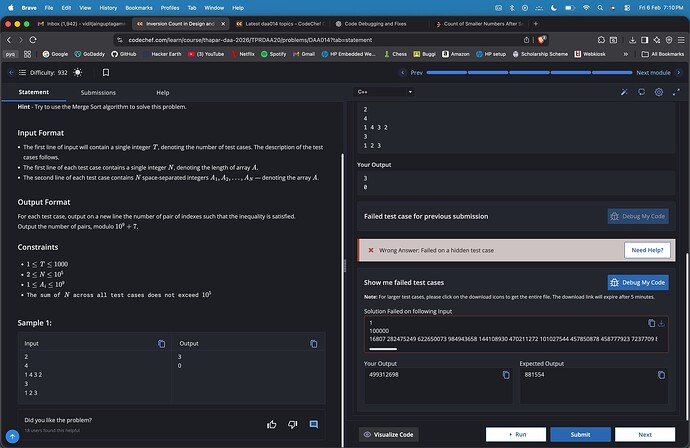This screenshot has height=448, width=690.
Task: Open the Hacker Earth bookmark
Action: tap(162, 54)
